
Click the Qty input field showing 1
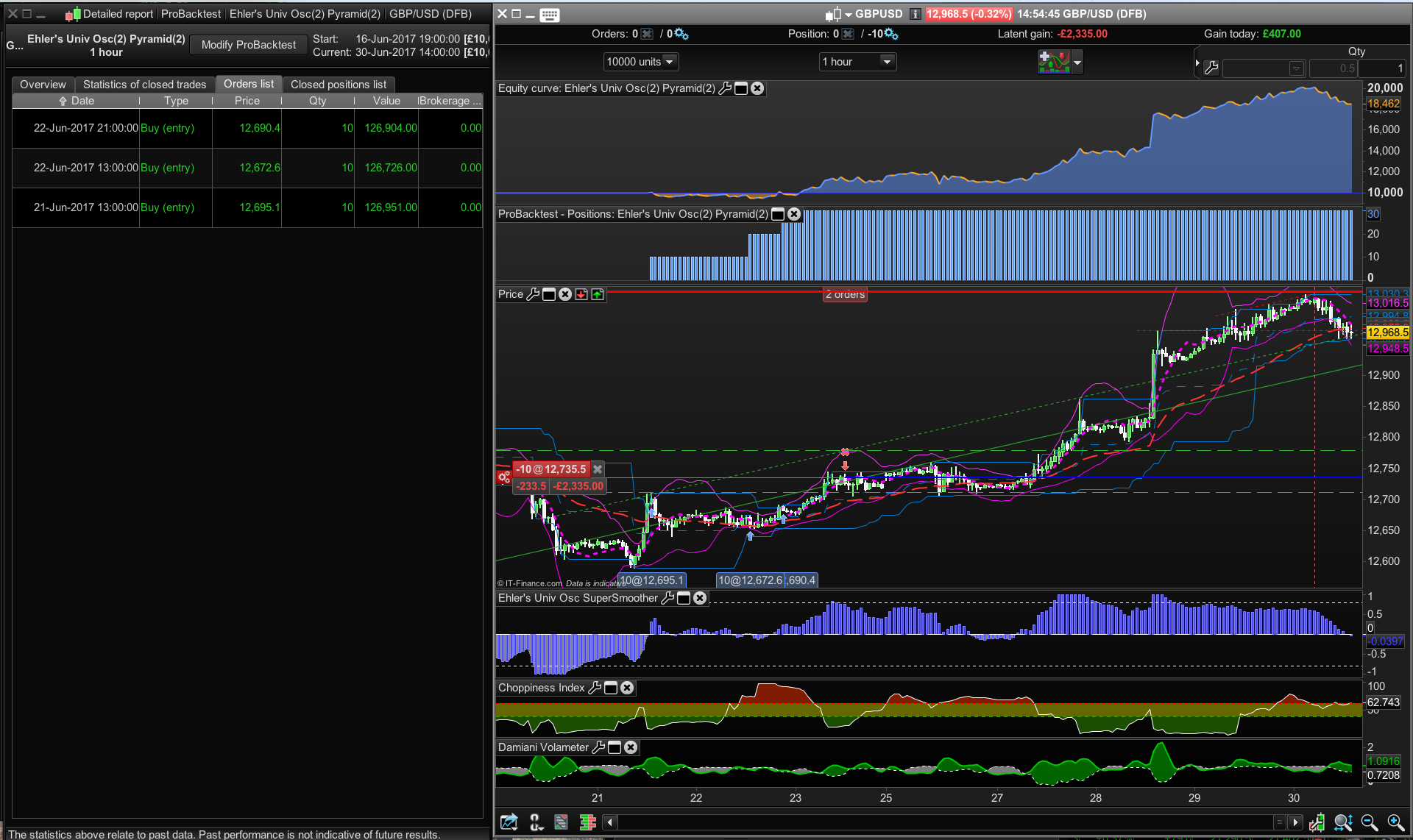click(x=1382, y=68)
